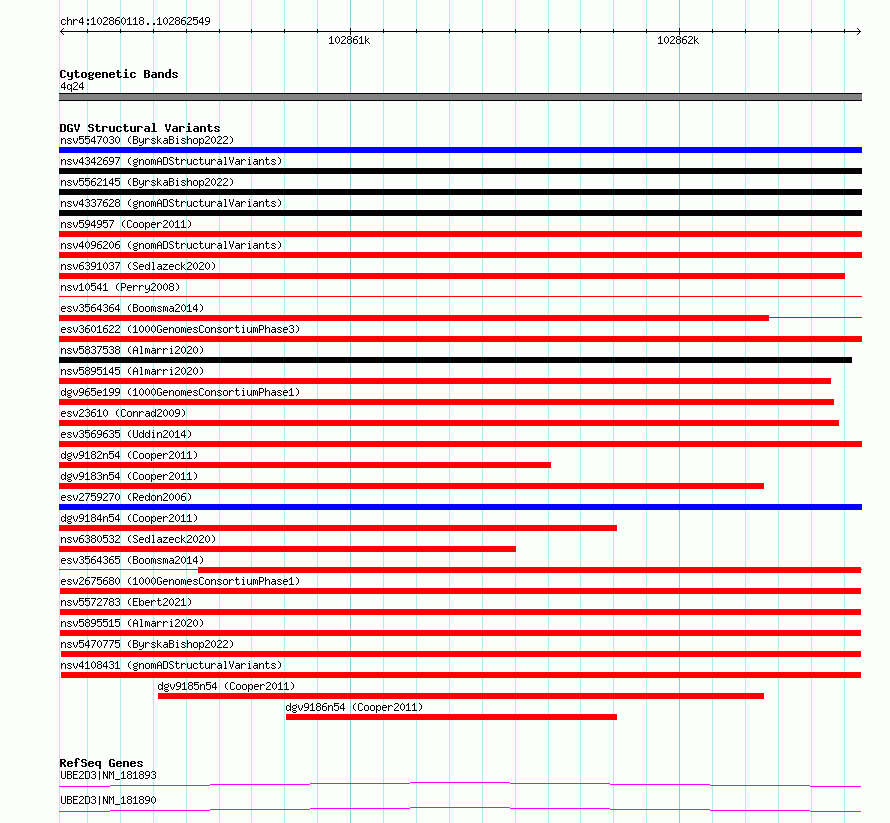Open nsv5895145 (Almarri2020) variant
890x823 pixels.
pos(132,371)
